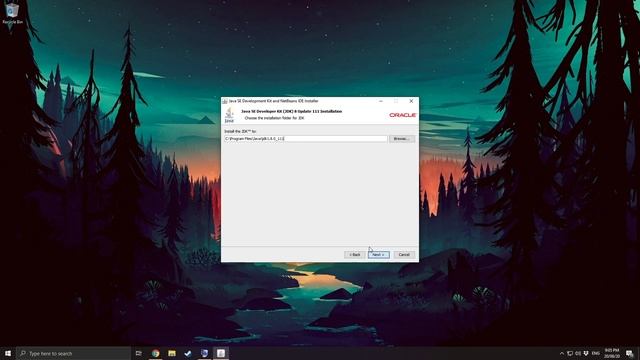This screenshot has width=640, height=360.
Task: Close the Java installer window
Action: [411, 101]
